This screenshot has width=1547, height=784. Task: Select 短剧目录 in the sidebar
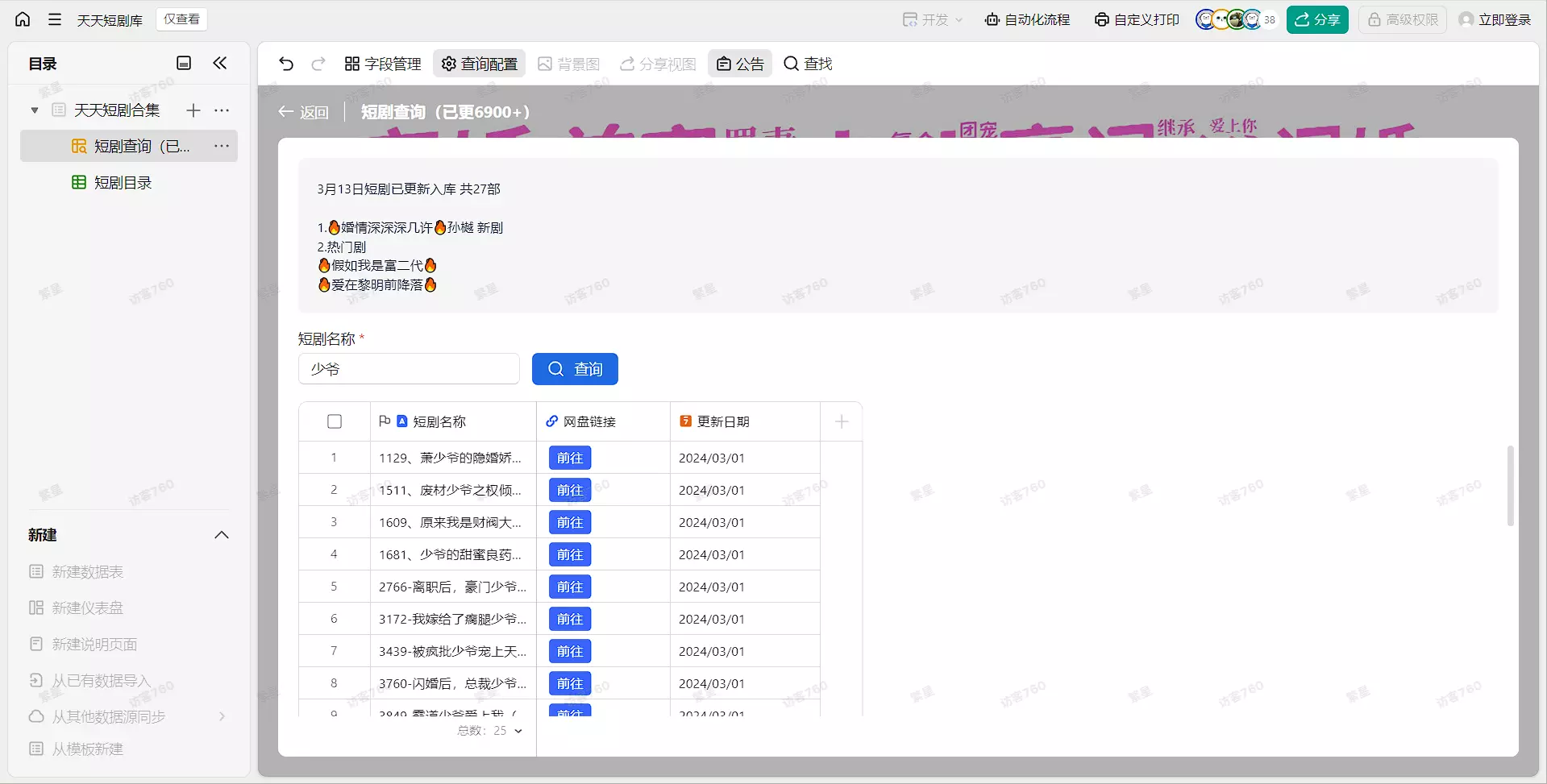pos(123,183)
